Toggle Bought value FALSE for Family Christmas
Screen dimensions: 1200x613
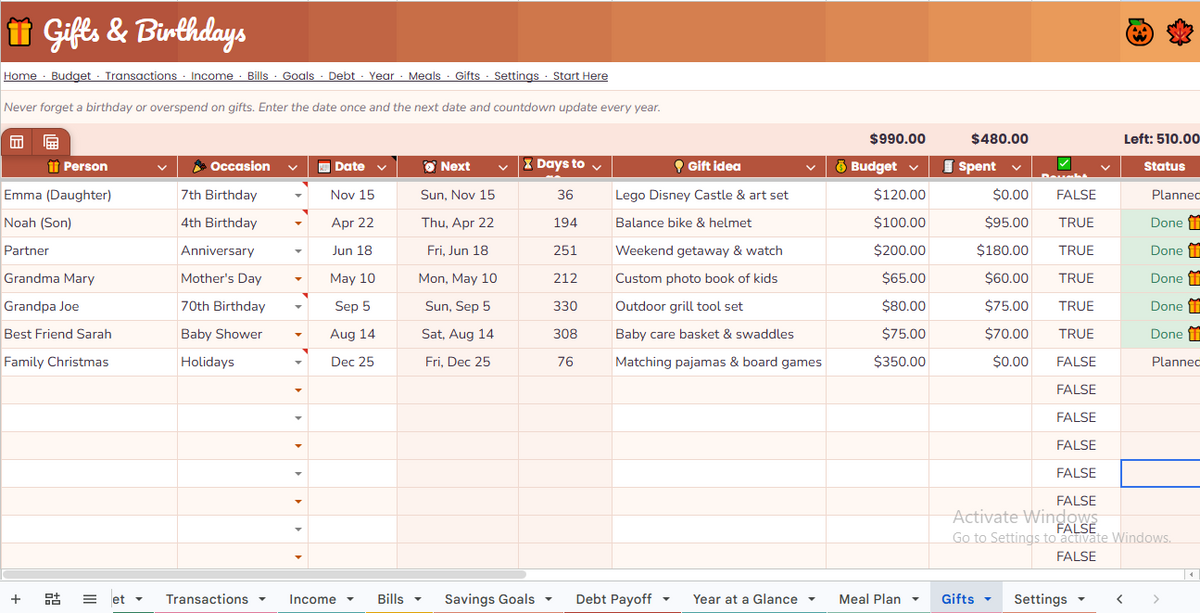click(x=1076, y=362)
